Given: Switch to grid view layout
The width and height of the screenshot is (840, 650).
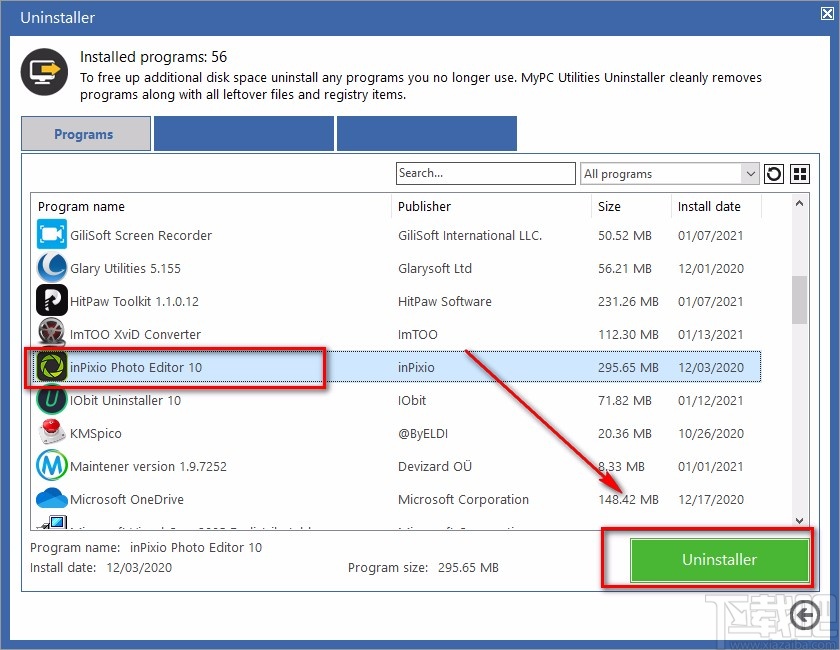Looking at the screenshot, I should pos(800,174).
